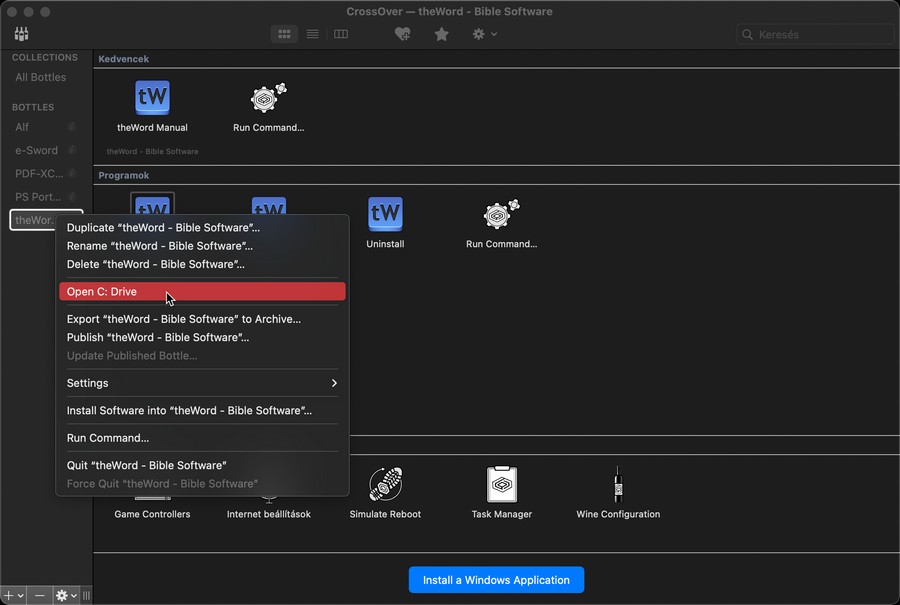Choose Delete "theWord - Bible Software"
This screenshot has height=605, width=900.
(x=202, y=264)
